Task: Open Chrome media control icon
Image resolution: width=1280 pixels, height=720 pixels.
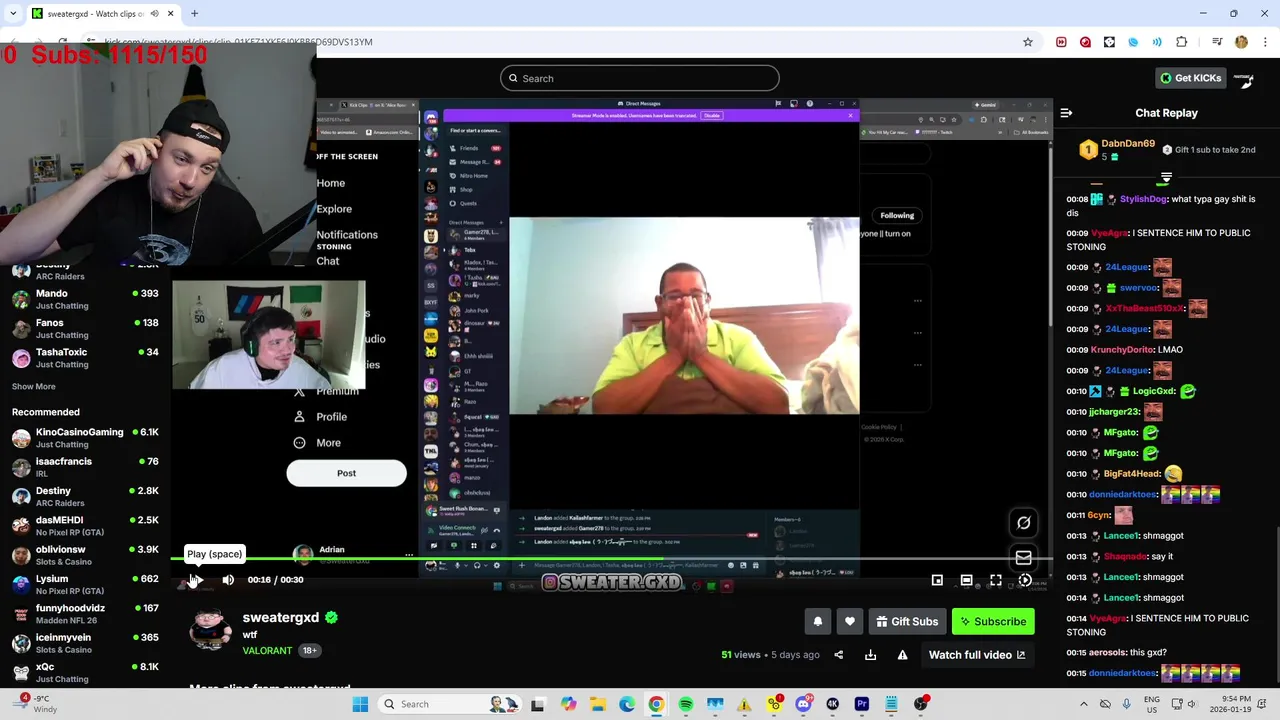Action: (1217, 42)
